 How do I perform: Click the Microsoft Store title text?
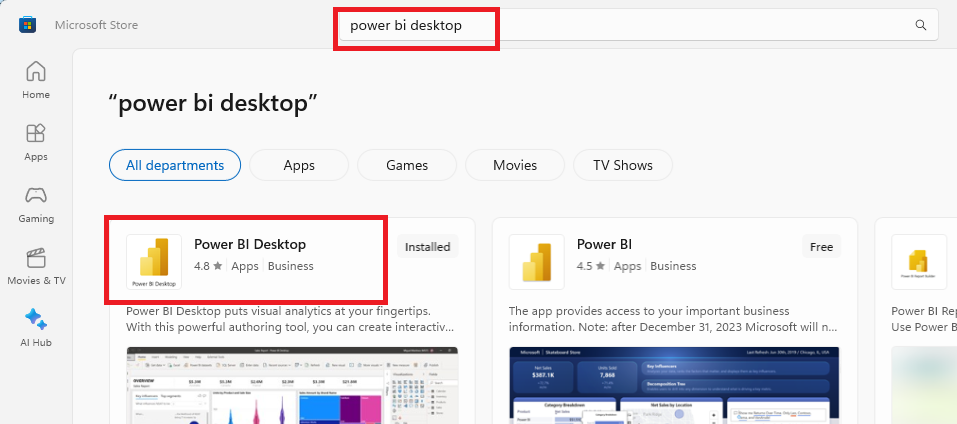tap(96, 25)
